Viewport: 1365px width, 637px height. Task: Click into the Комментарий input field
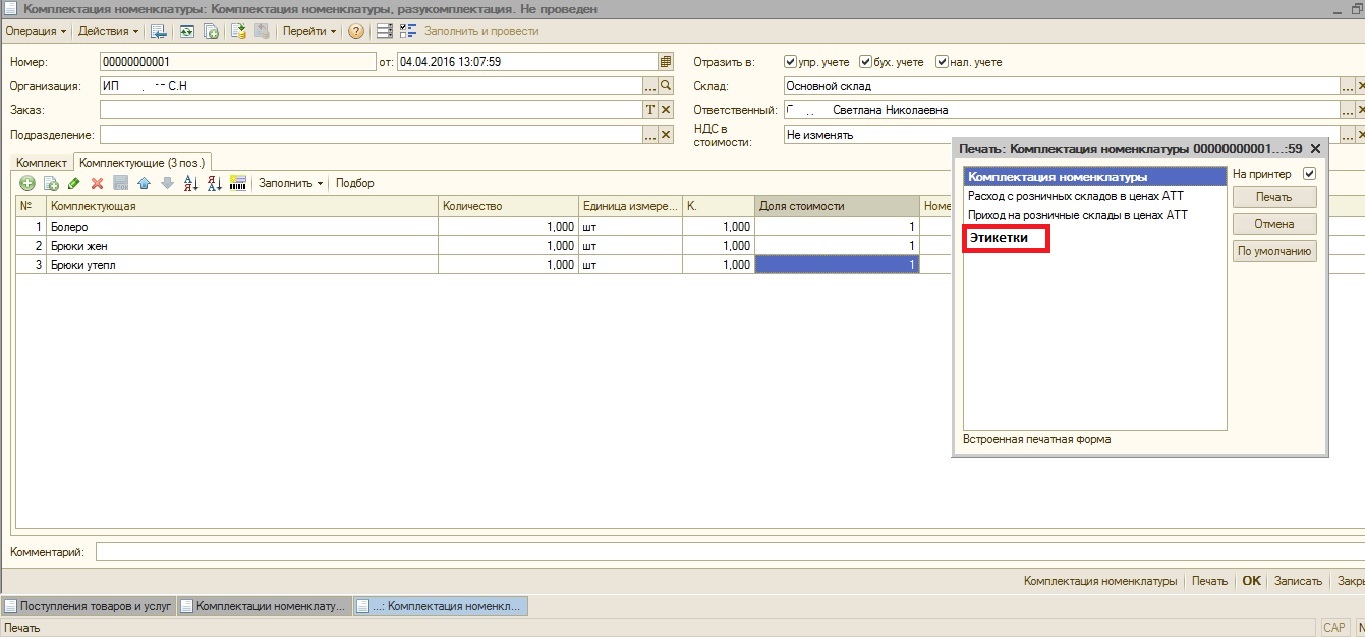pyautogui.click(x=700, y=552)
